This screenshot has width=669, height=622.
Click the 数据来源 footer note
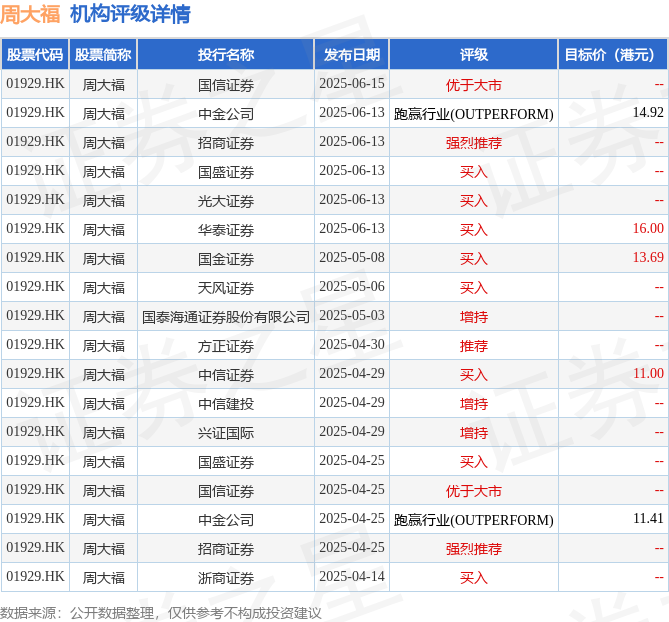coord(160,613)
